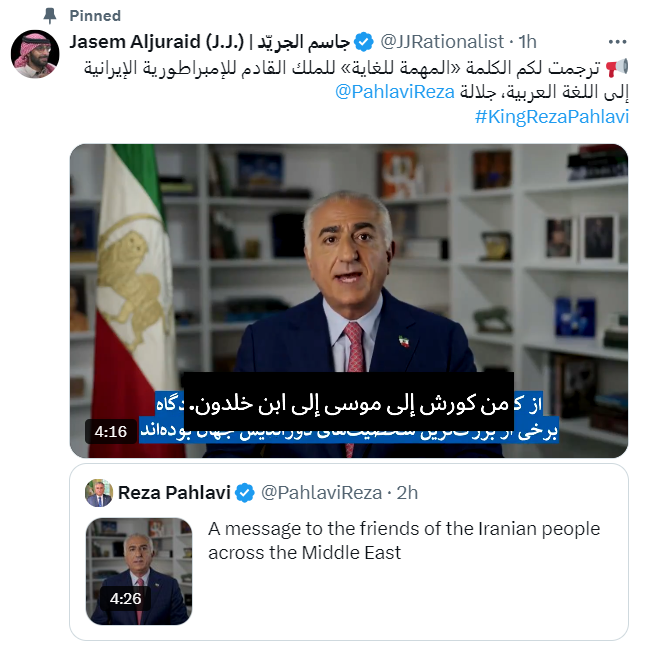Open the Reza Pahlavi display name
Screen dimensions: 649x653
pos(174,493)
